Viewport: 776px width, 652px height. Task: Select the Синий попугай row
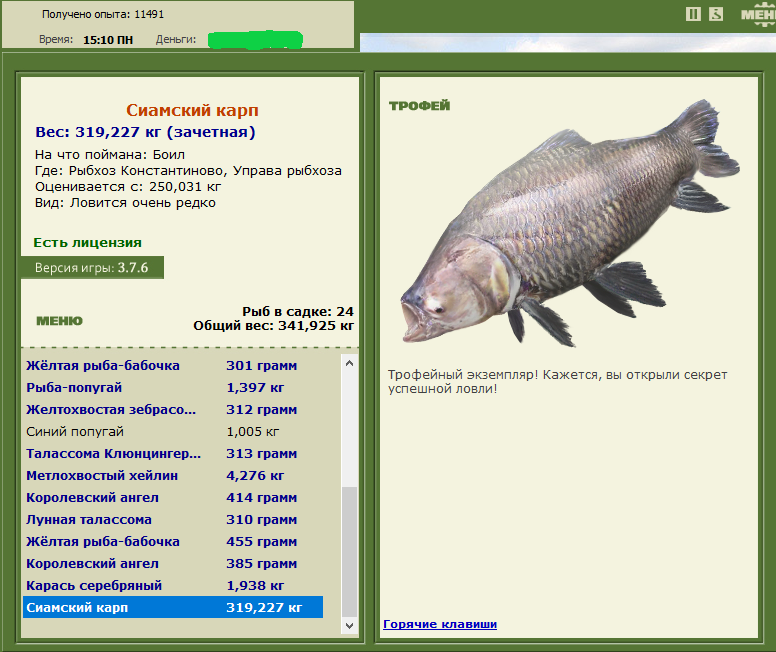click(173, 432)
